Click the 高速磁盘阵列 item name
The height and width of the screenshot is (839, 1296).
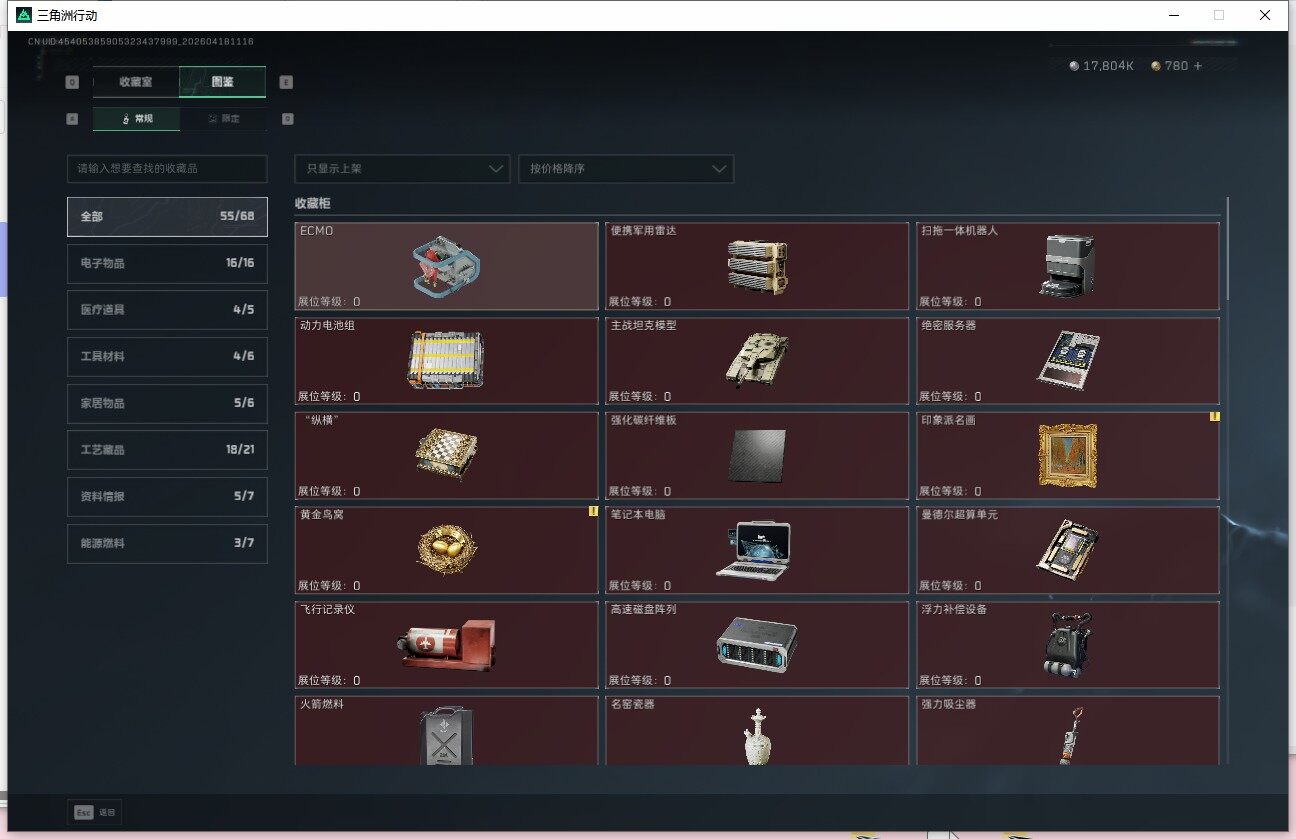(644, 609)
